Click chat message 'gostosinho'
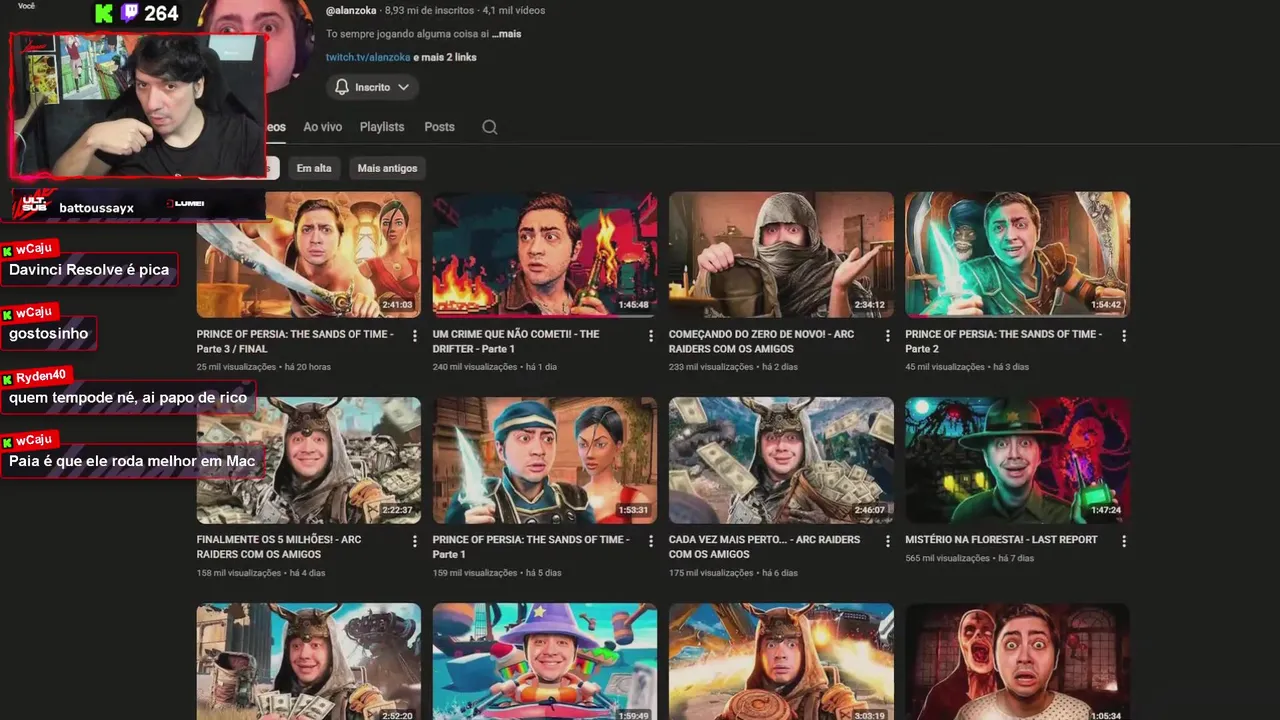Image resolution: width=1280 pixels, height=720 pixels. coord(48,334)
